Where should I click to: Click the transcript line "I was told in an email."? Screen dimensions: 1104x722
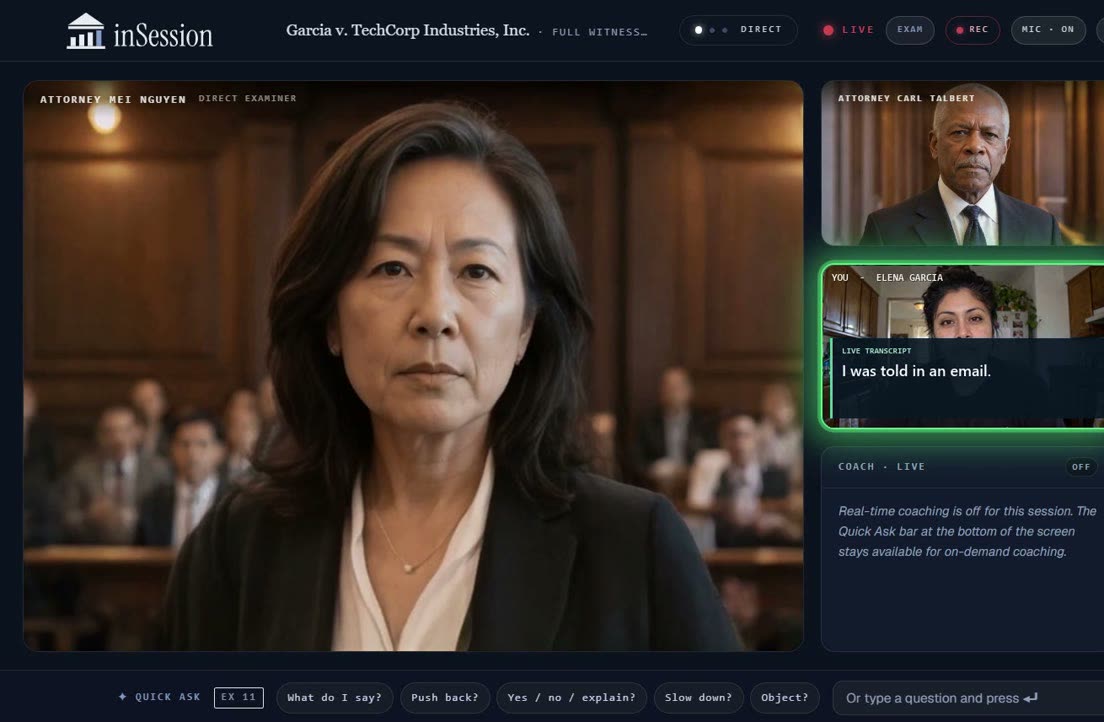(x=916, y=371)
